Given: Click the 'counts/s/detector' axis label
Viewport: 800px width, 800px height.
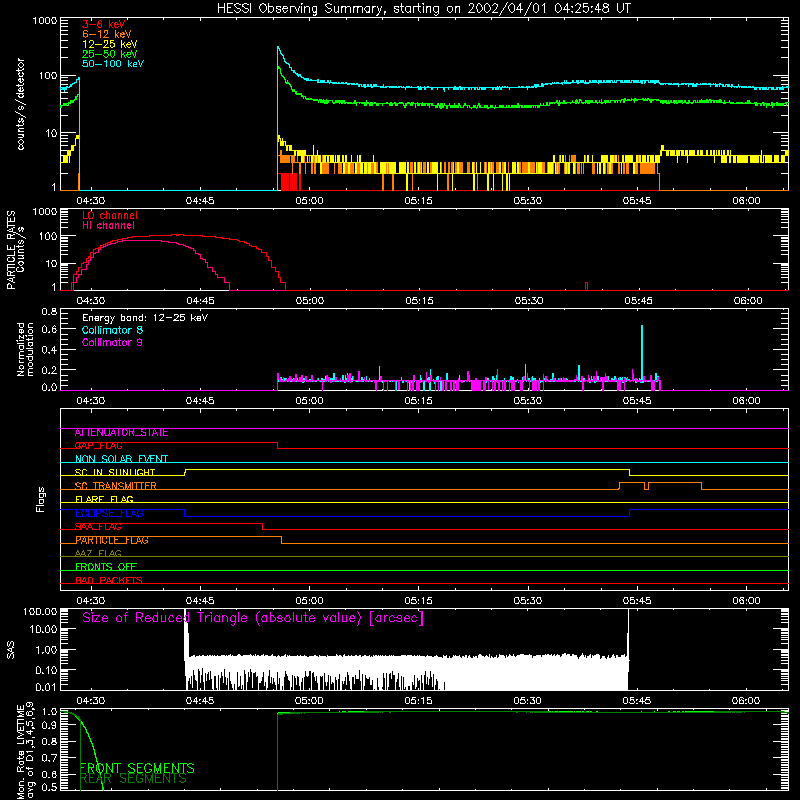Looking at the screenshot, I should (20, 104).
